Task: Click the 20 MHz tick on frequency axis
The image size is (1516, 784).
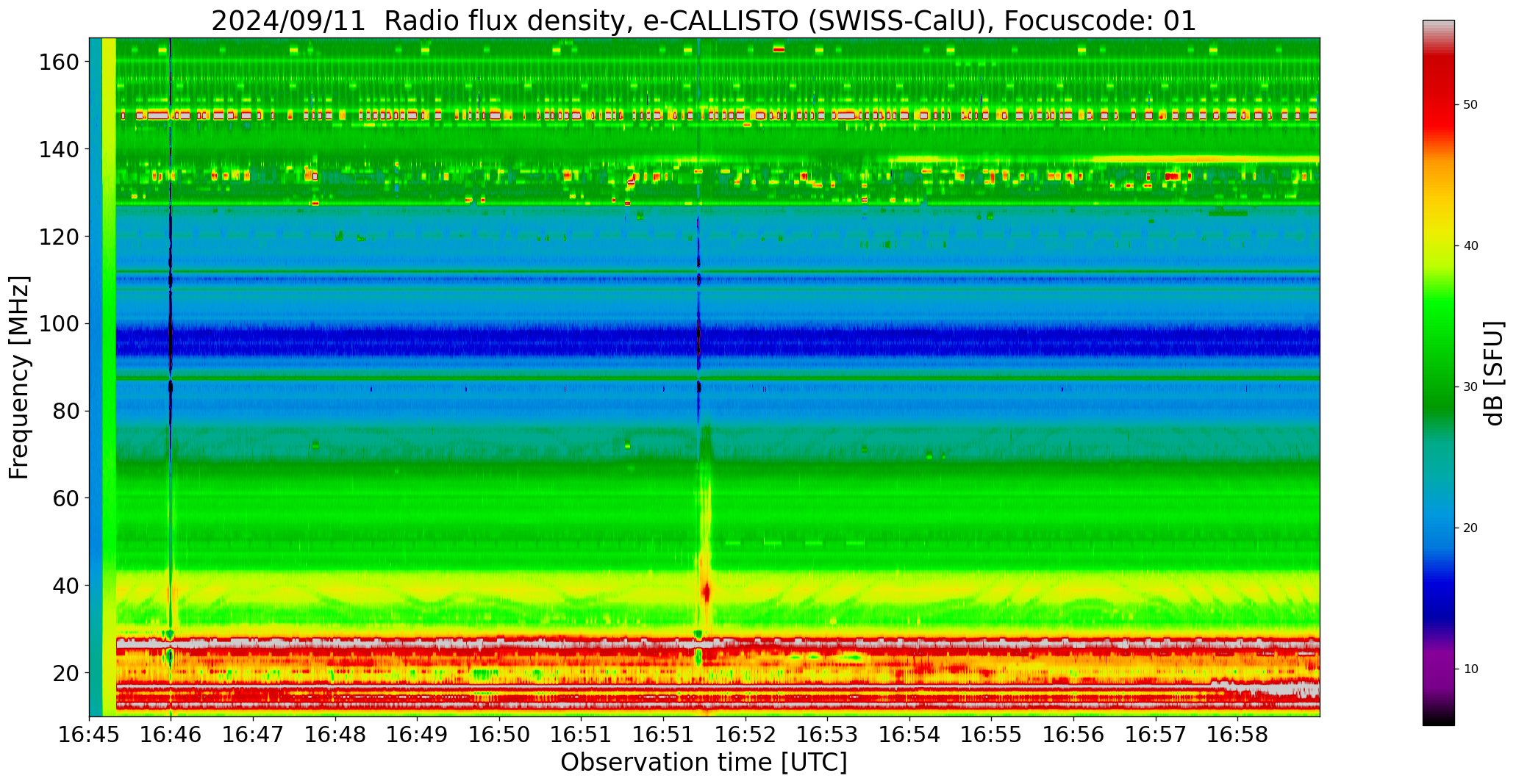Action: 65,672
